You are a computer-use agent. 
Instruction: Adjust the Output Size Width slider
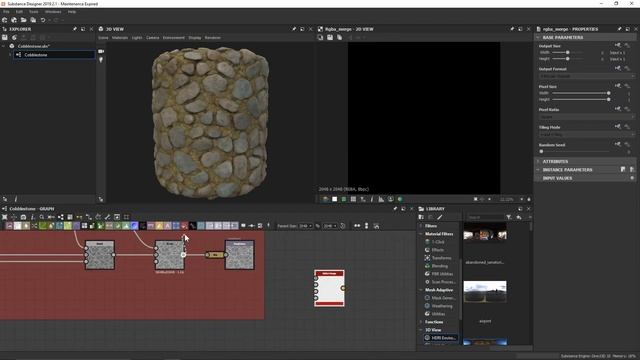[x=567, y=52]
